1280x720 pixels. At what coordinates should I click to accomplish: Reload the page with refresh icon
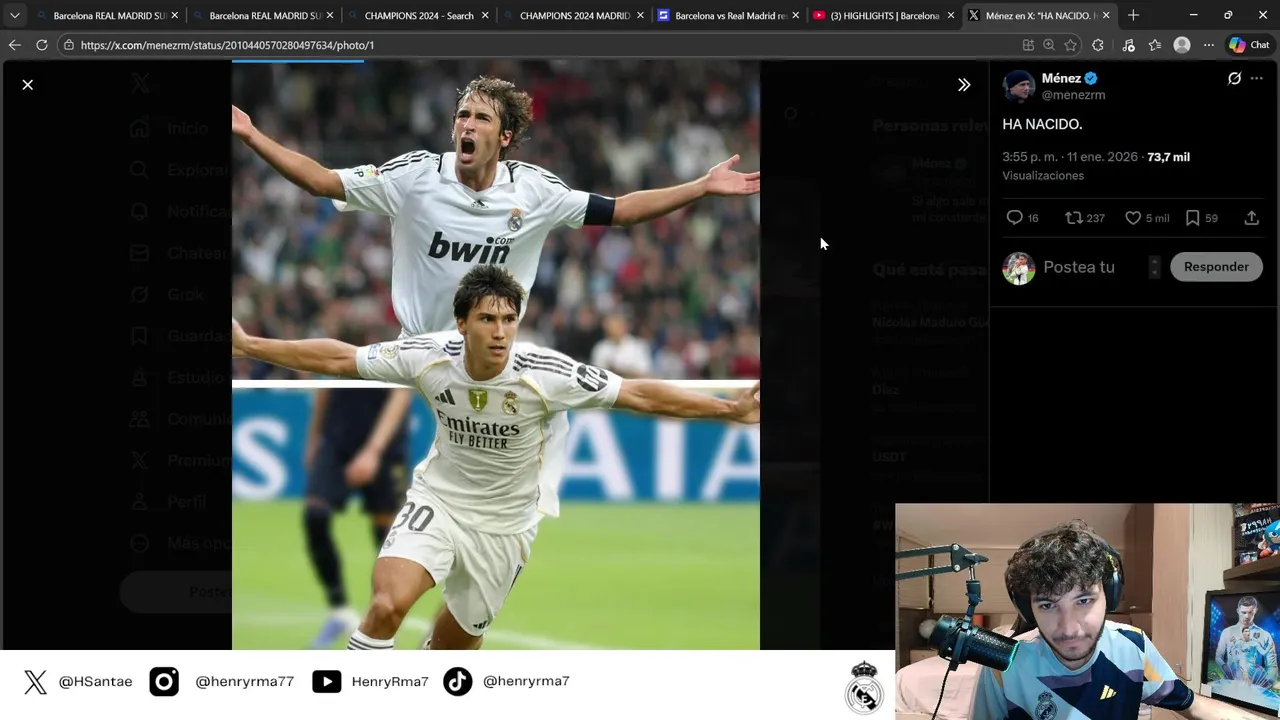click(x=42, y=45)
